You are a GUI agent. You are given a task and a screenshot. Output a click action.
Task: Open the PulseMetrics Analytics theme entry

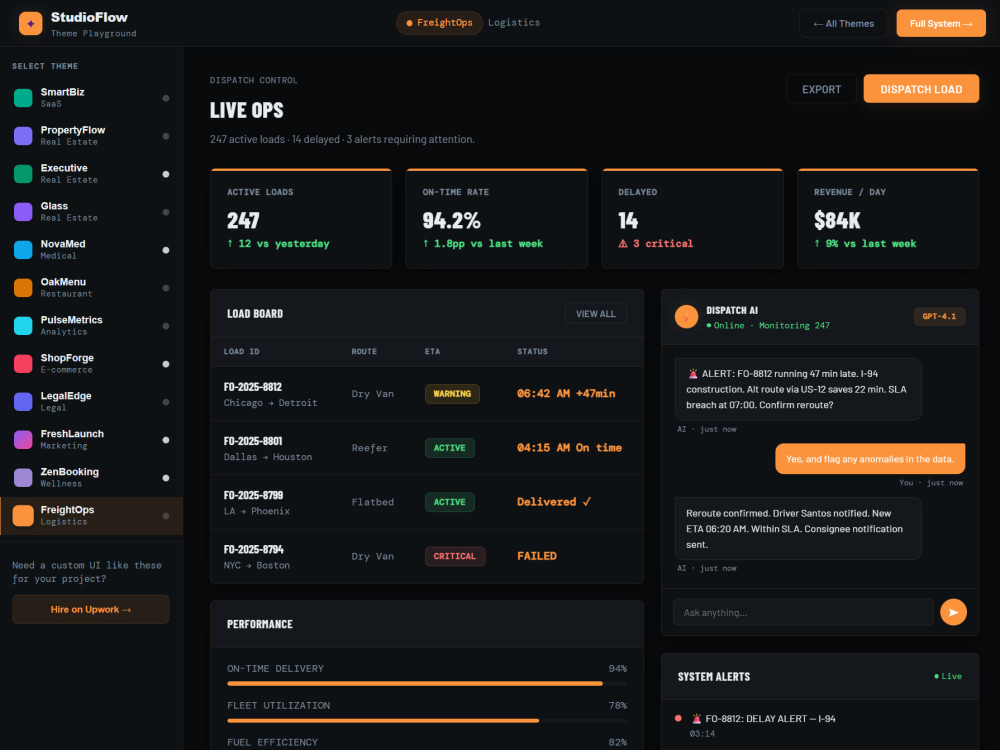[x=91, y=325]
